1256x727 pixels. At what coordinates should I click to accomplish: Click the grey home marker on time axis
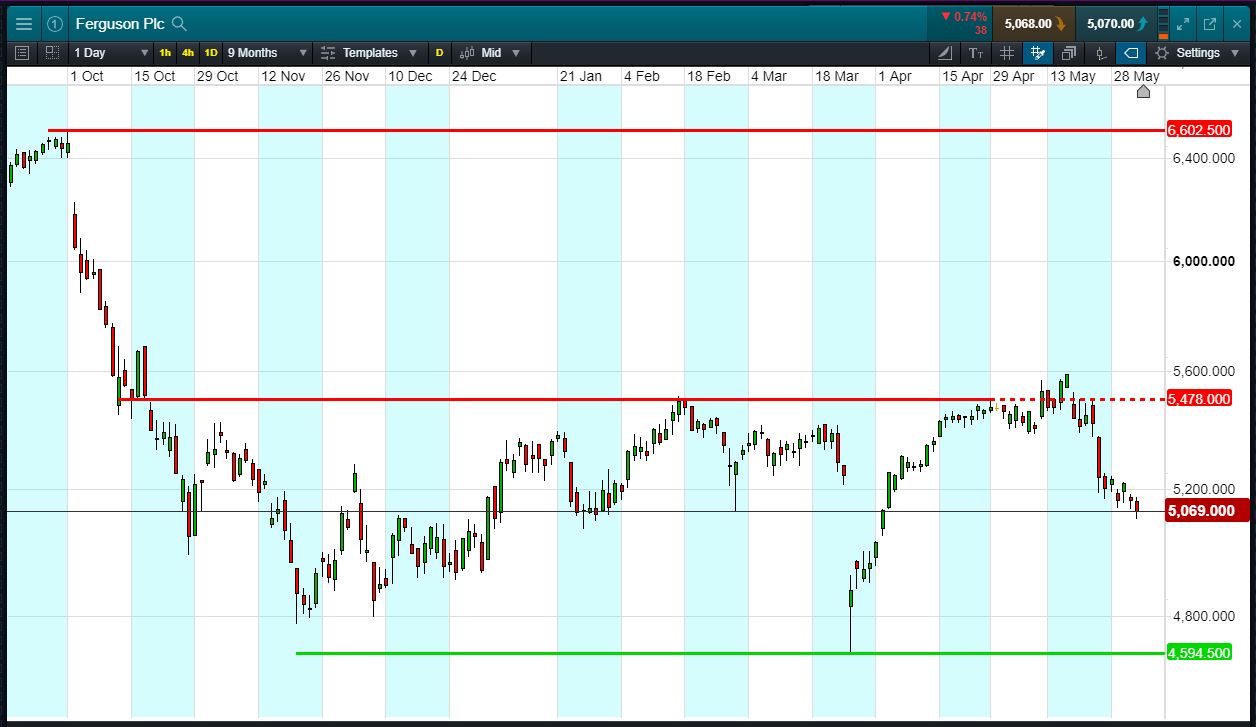point(1144,91)
